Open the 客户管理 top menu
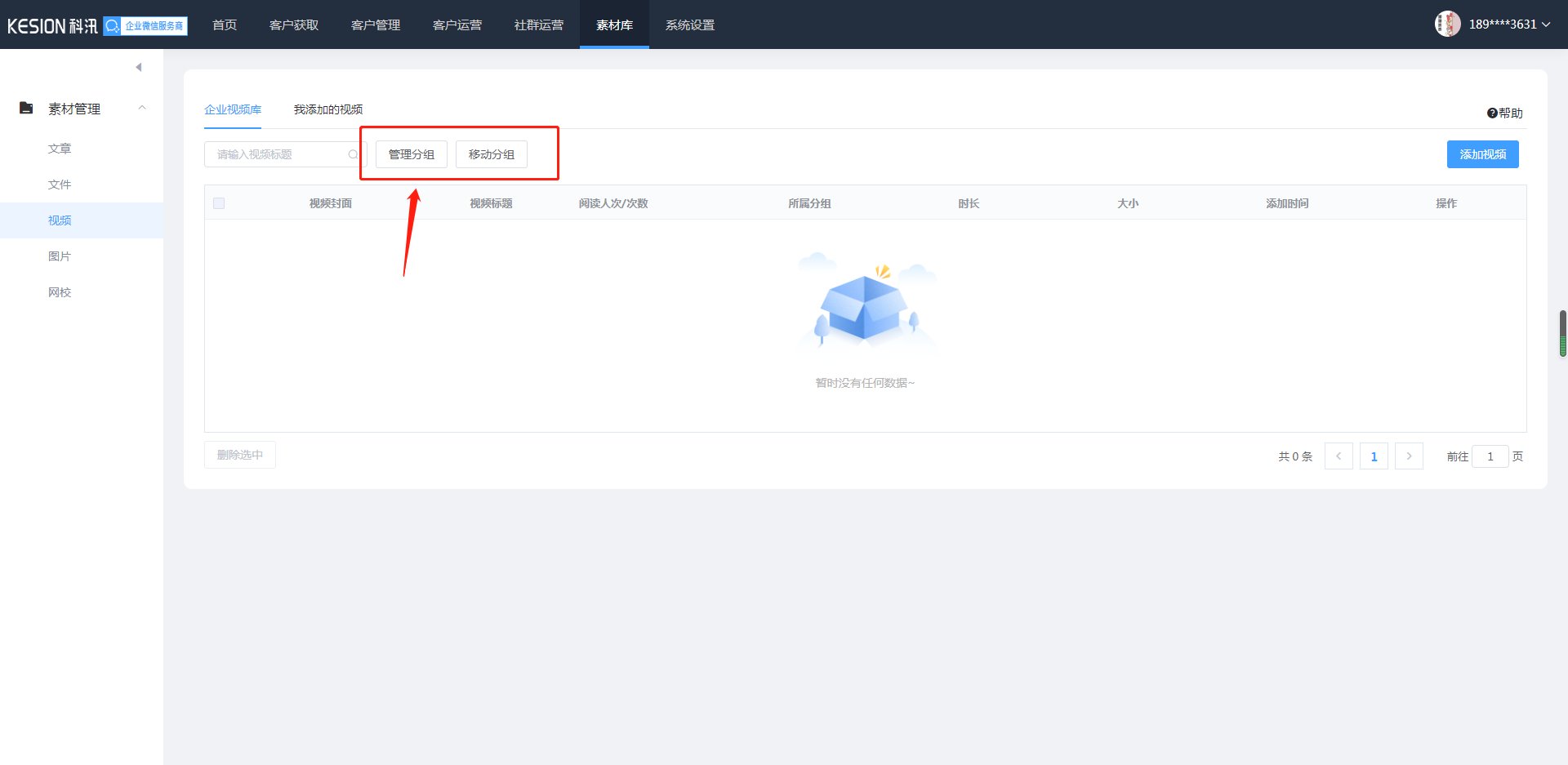The width and height of the screenshot is (1568, 765). tap(376, 25)
